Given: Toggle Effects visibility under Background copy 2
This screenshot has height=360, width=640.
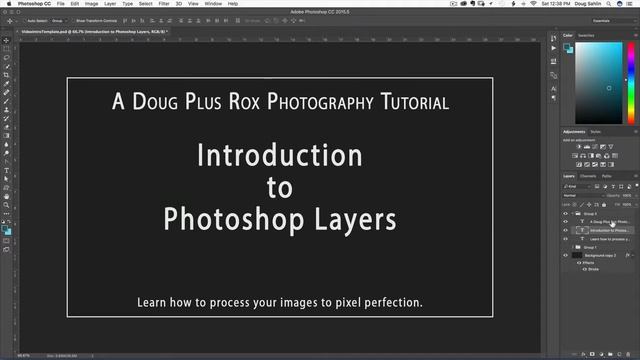Looking at the screenshot, I should click(x=579, y=263).
